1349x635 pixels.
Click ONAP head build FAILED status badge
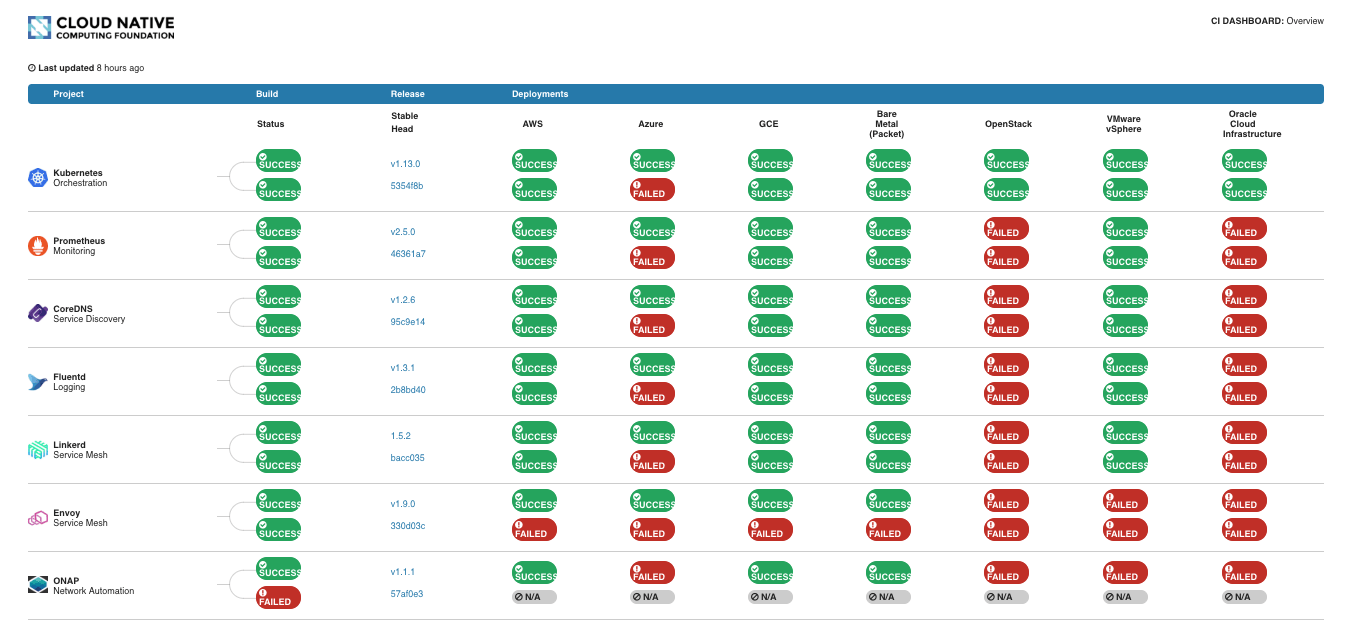(x=278, y=598)
